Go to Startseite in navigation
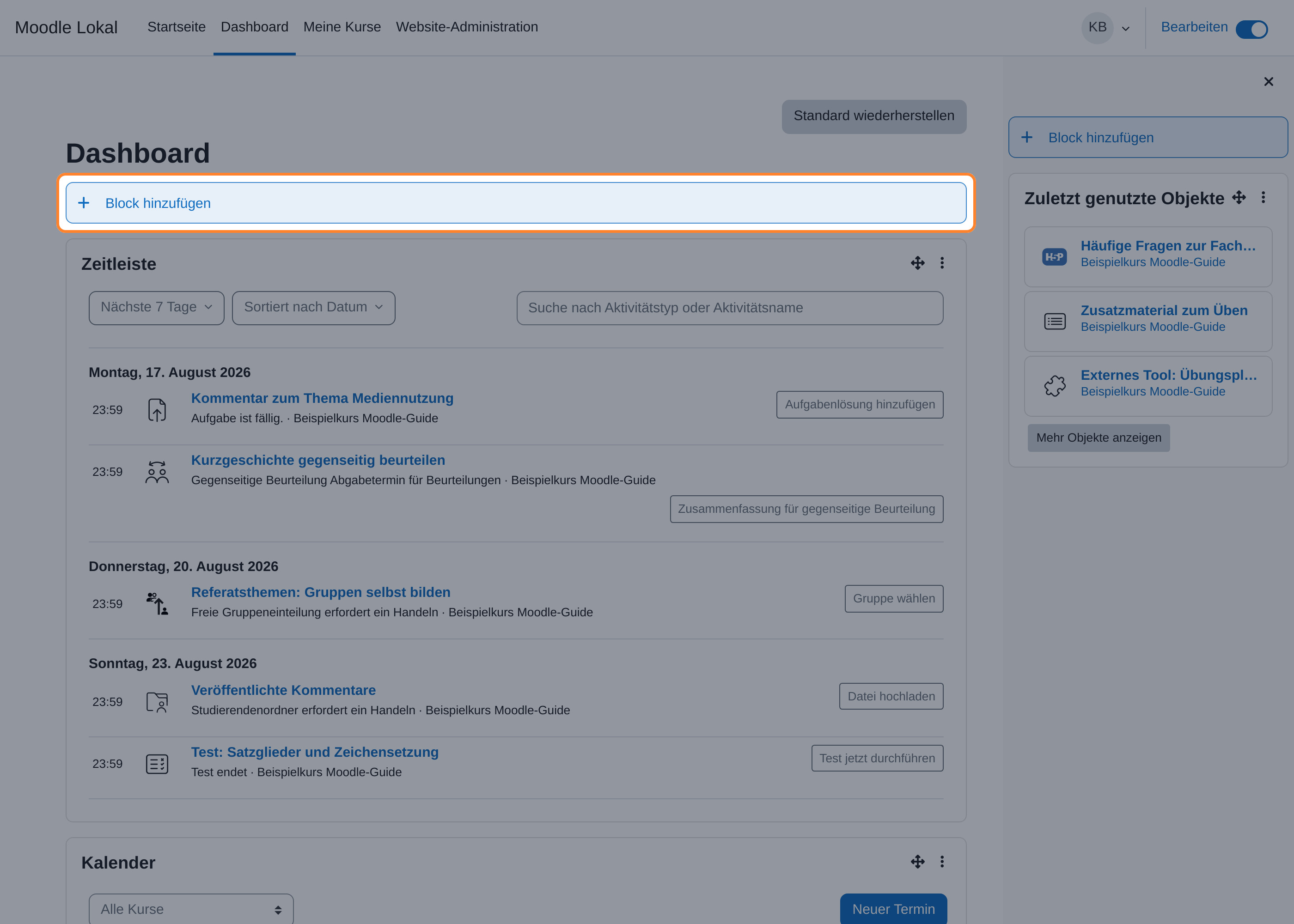This screenshot has width=1294, height=924. coord(177,27)
